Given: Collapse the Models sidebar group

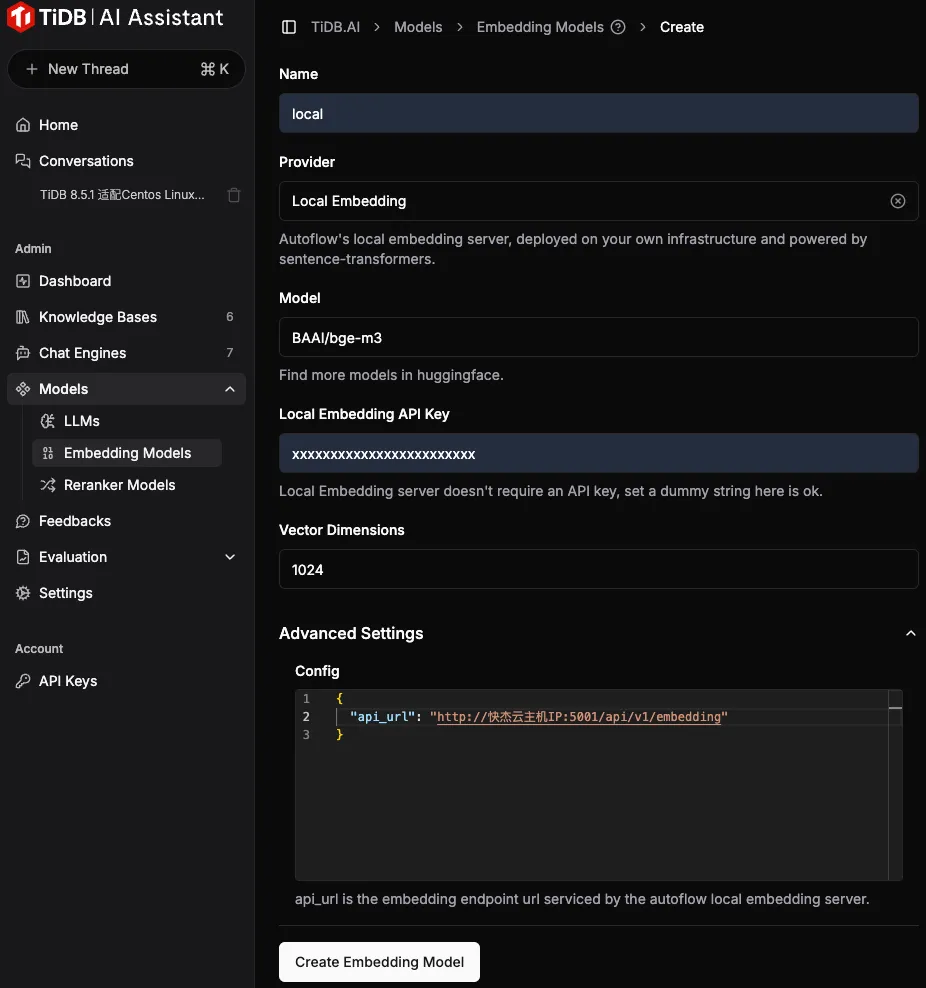Looking at the screenshot, I should 230,389.
